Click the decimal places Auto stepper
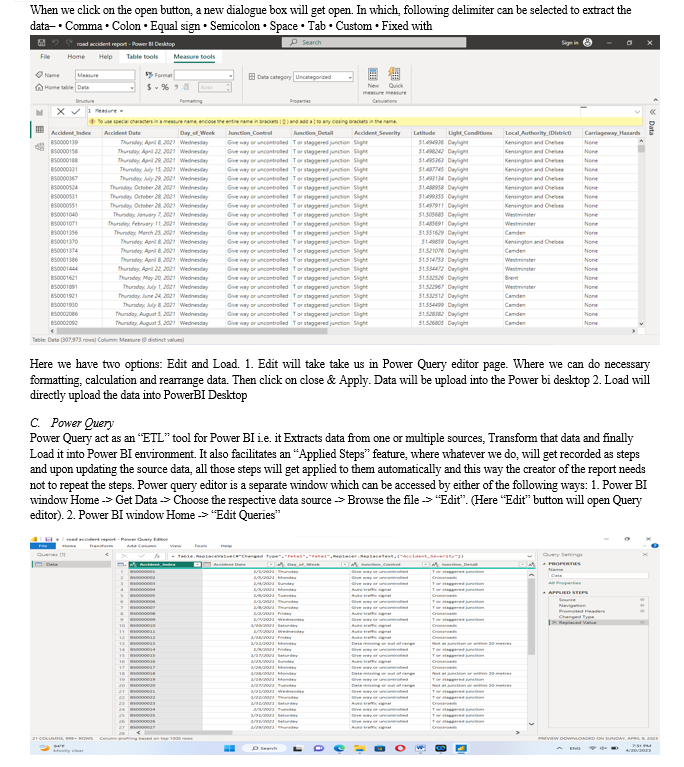Viewport: 684px width, 767px height. point(214,88)
